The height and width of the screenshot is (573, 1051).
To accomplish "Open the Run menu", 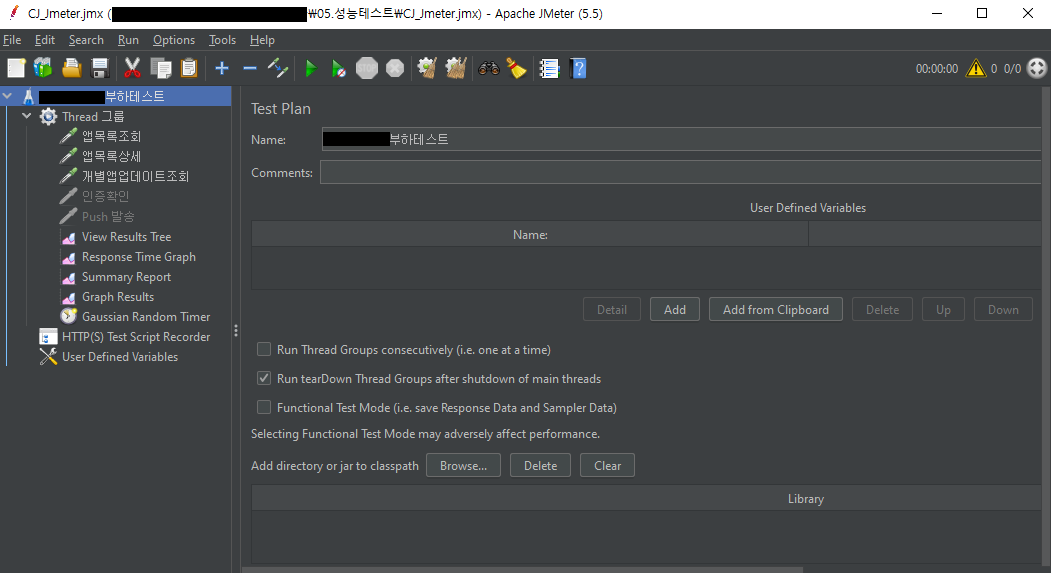I will 128,40.
